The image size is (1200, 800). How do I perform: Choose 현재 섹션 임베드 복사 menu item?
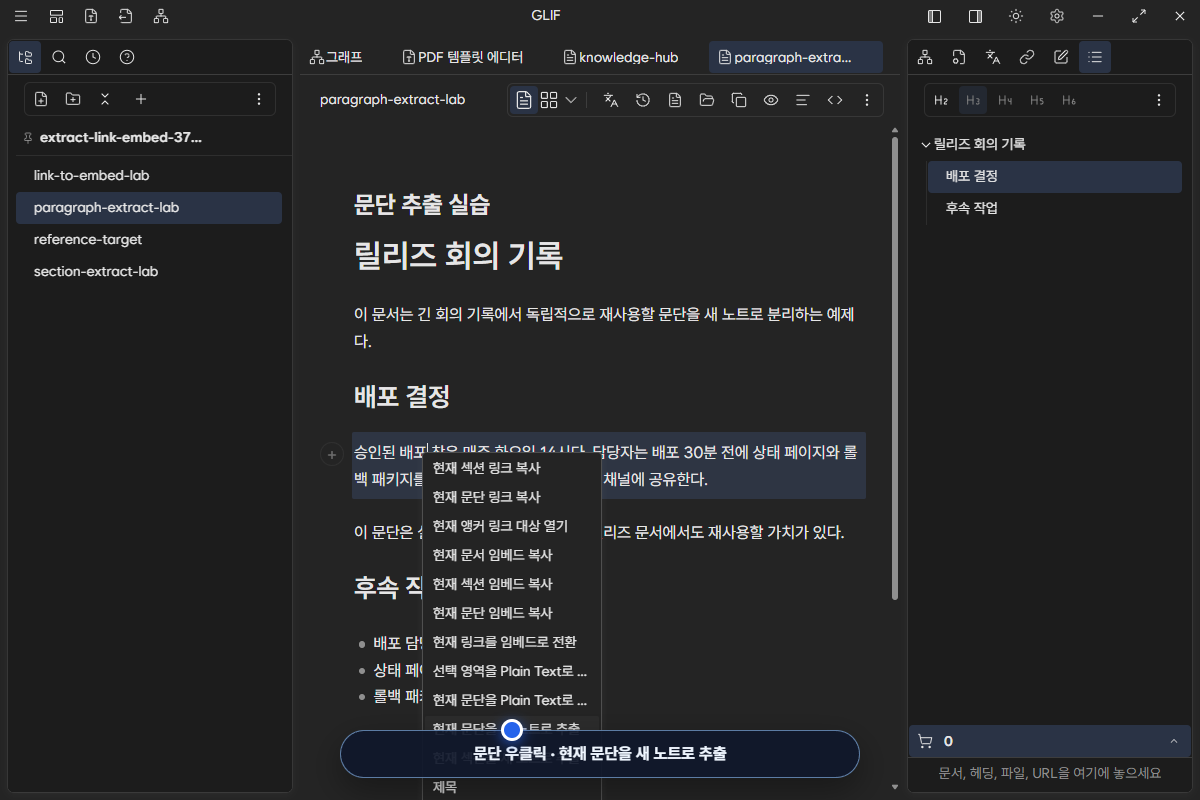coord(512,583)
